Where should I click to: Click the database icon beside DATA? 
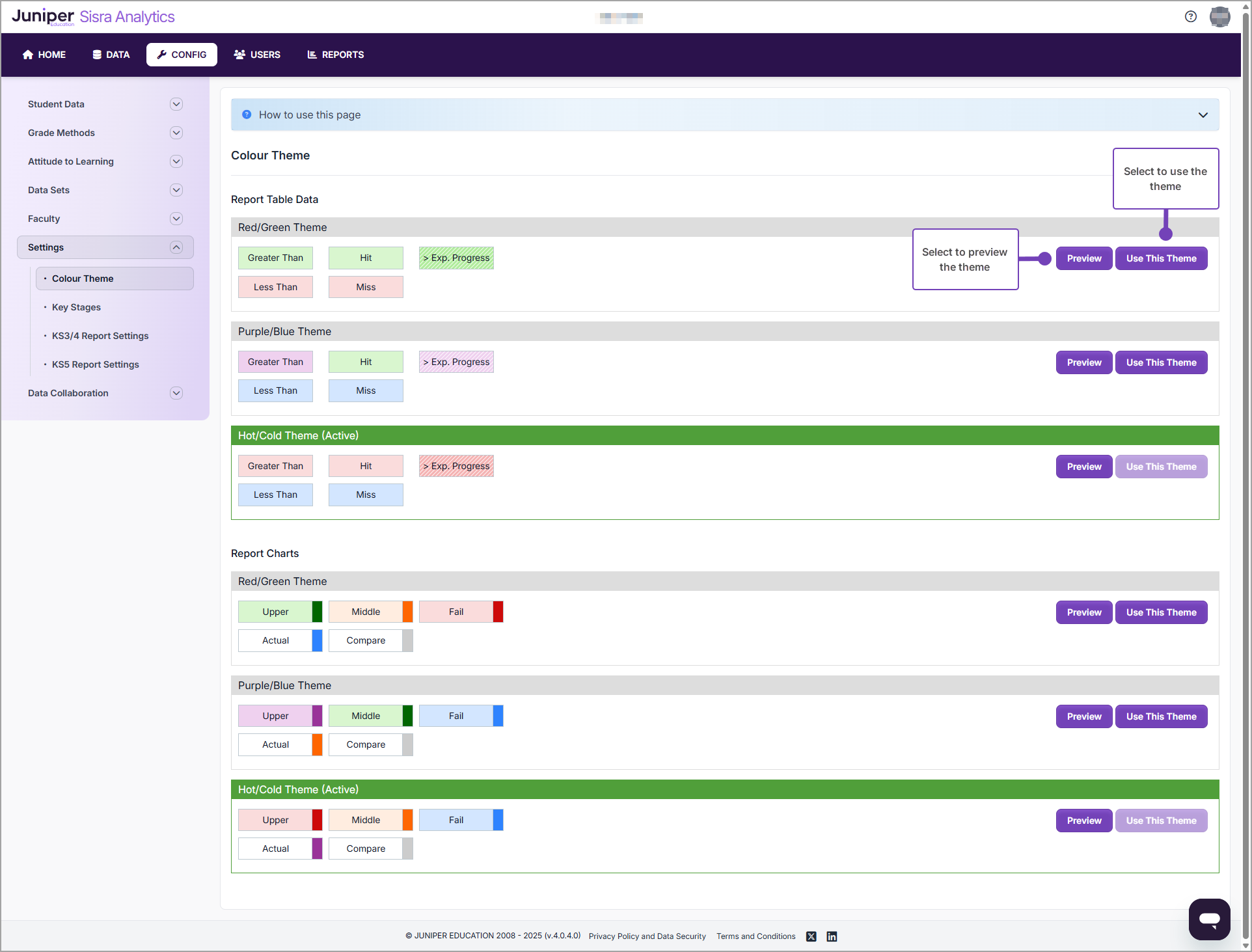pos(96,55)
